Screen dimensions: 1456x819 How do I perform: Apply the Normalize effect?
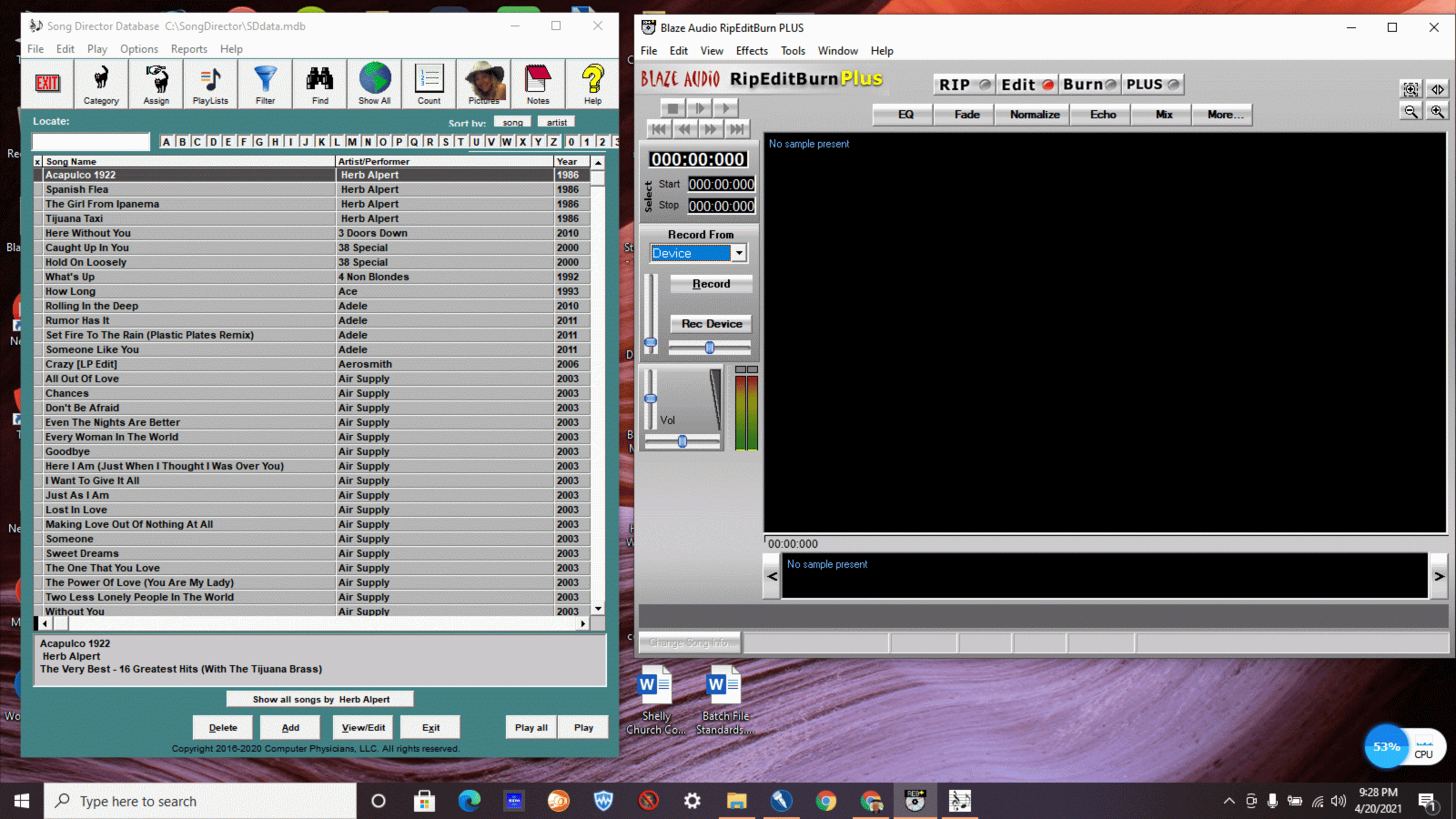coord(1035,115)
